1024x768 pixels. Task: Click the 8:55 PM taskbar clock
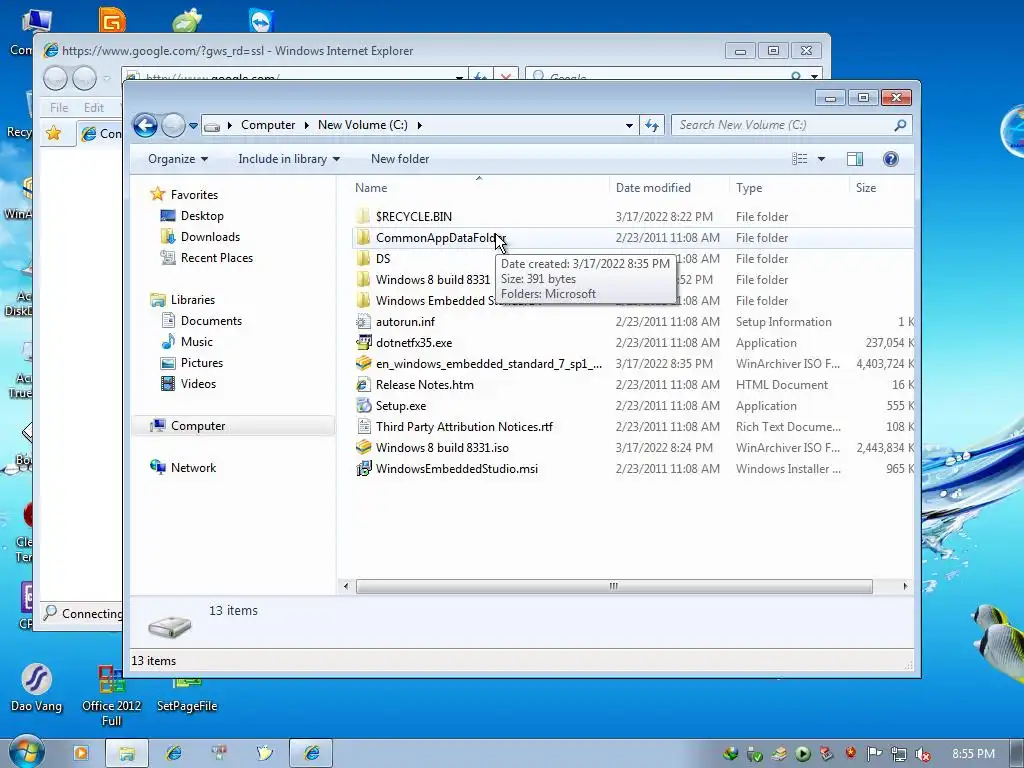(973, 754)
